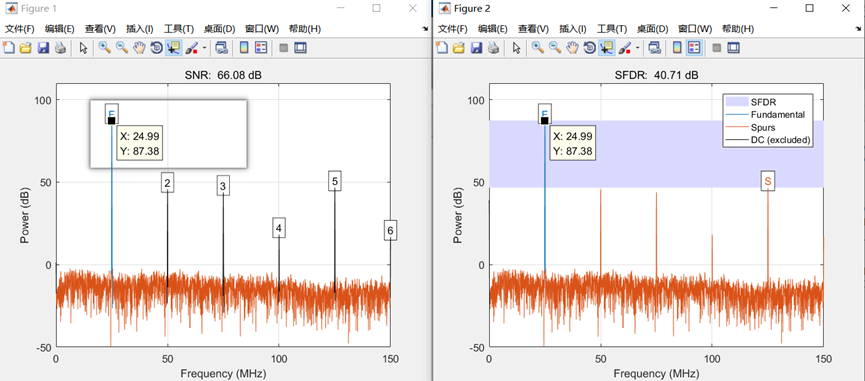Toggle Insert Legend off in Figure 2
Image resolution: width=865 pixels, height=381 pixels.
click(694, 48)
